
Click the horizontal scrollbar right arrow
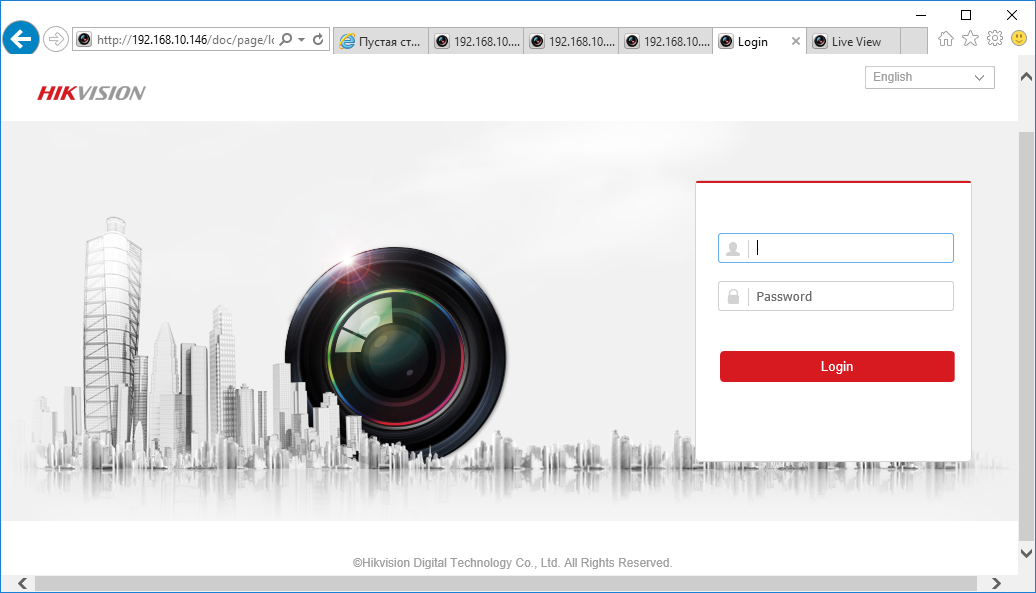tap(996, 583)
